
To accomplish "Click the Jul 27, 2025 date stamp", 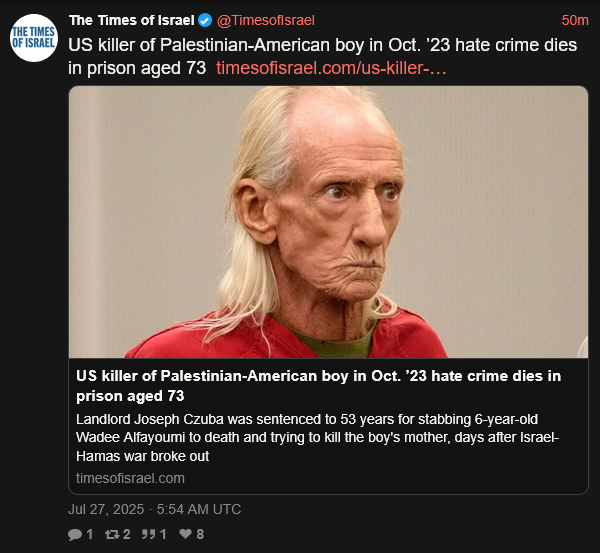I will pos(155,509).
